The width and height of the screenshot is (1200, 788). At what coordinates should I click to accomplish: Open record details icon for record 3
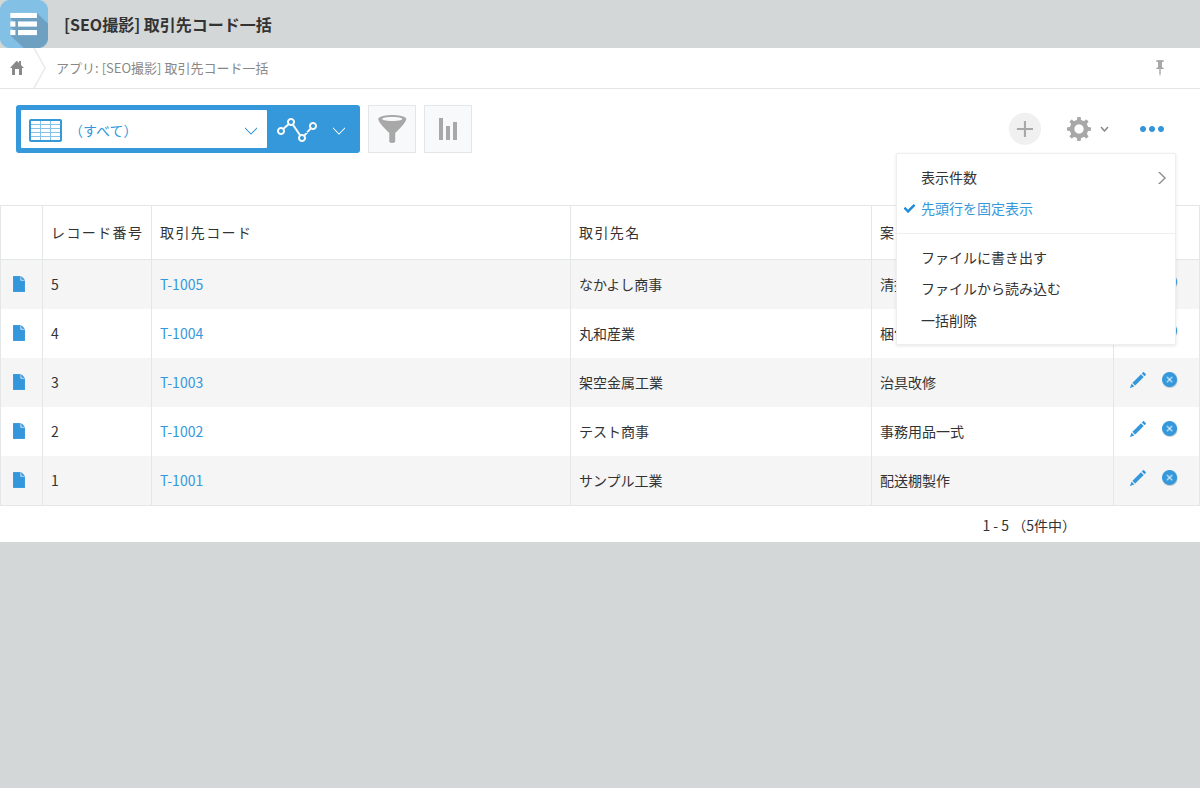[19, 382]
